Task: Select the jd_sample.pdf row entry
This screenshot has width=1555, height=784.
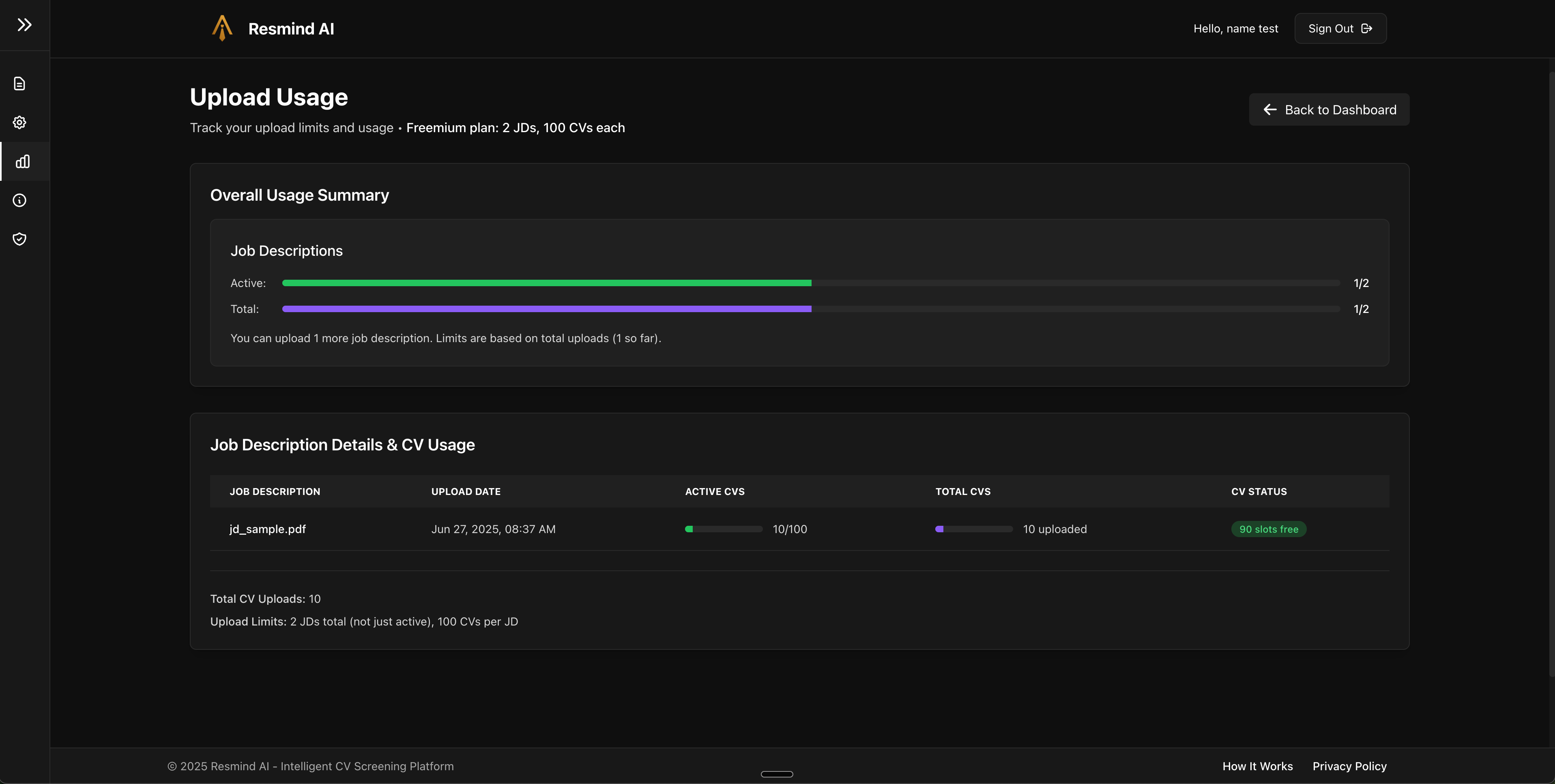Action: point(267,529)
